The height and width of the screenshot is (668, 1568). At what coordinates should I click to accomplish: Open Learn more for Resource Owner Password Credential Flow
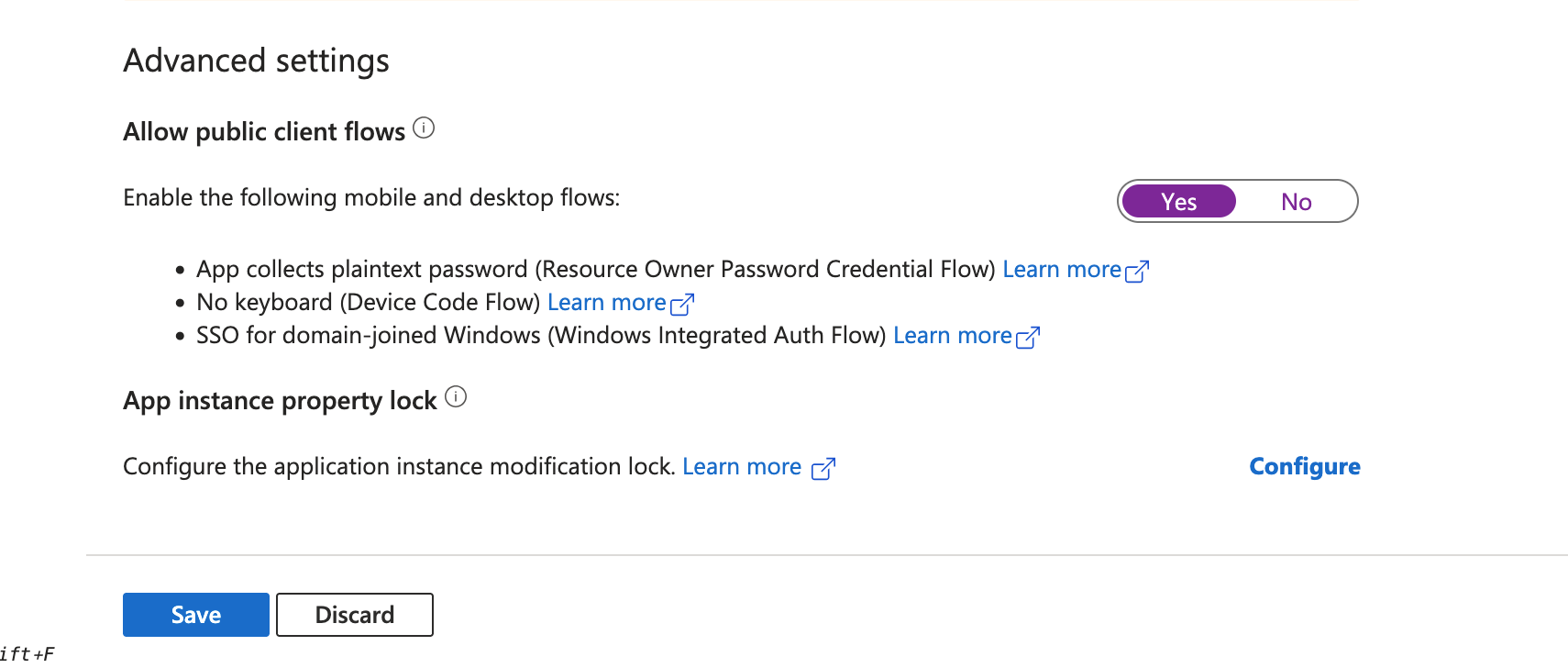(1062, 270)
